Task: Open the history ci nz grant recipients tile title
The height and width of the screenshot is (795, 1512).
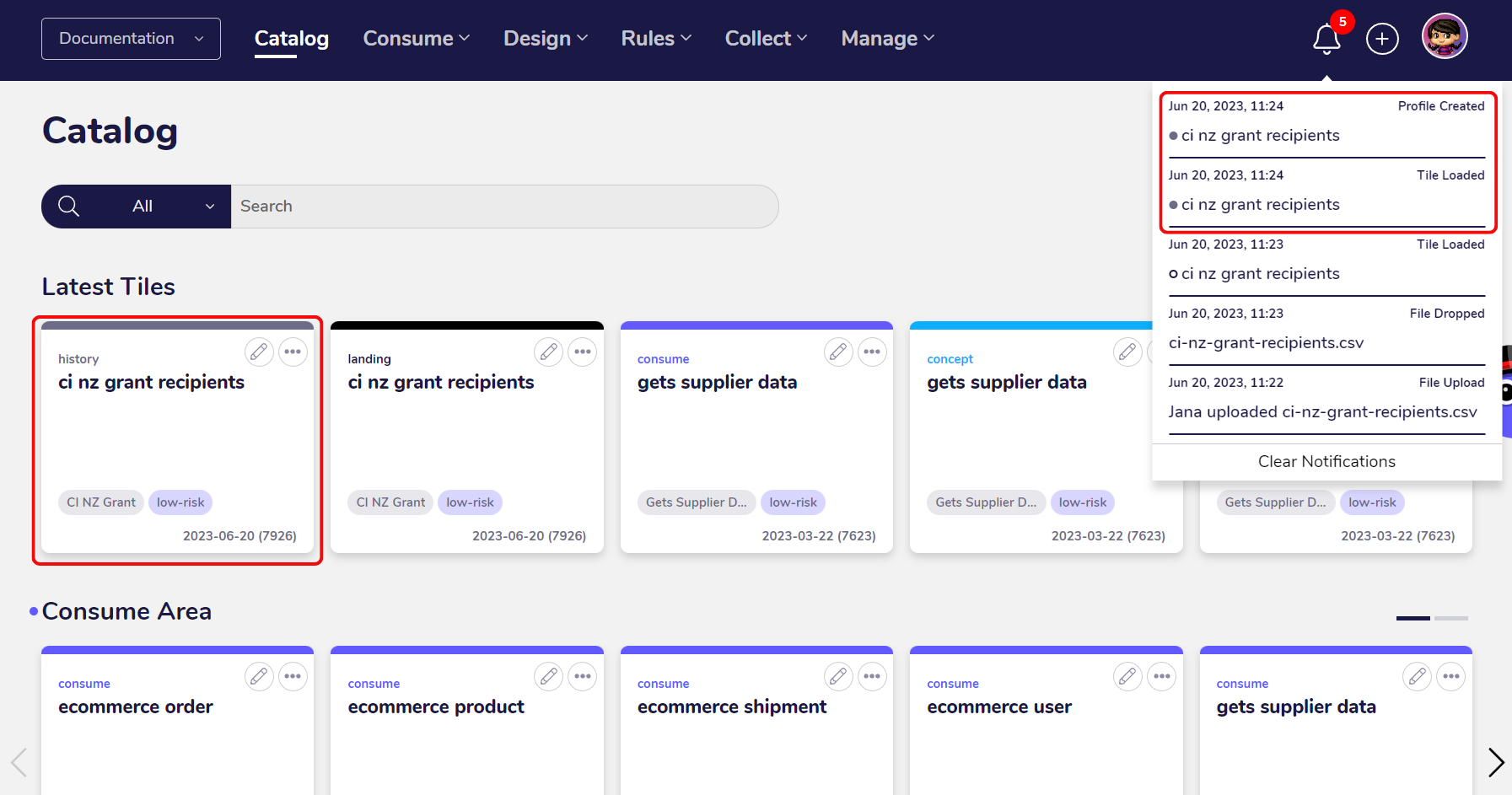Action: (x=151, y=383)
